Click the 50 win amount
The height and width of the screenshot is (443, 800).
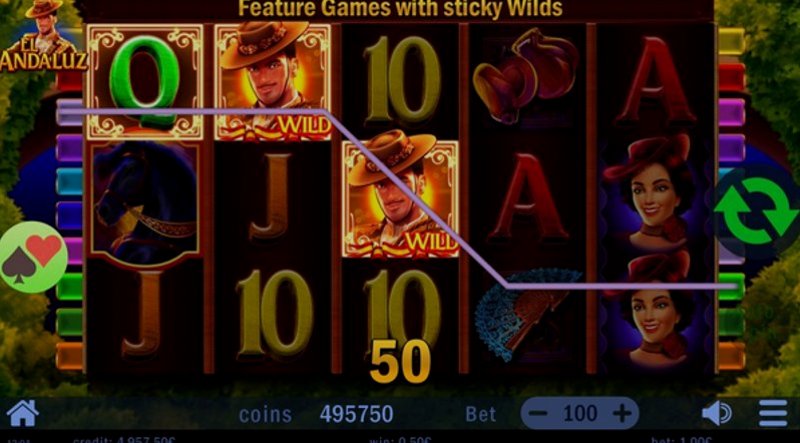400,361
